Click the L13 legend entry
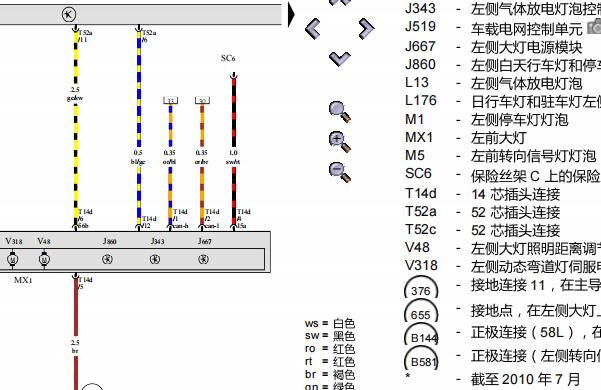Image resolution: width=601 pixels, height=390 pixels. pyautogui.click(x=494, y=83)
